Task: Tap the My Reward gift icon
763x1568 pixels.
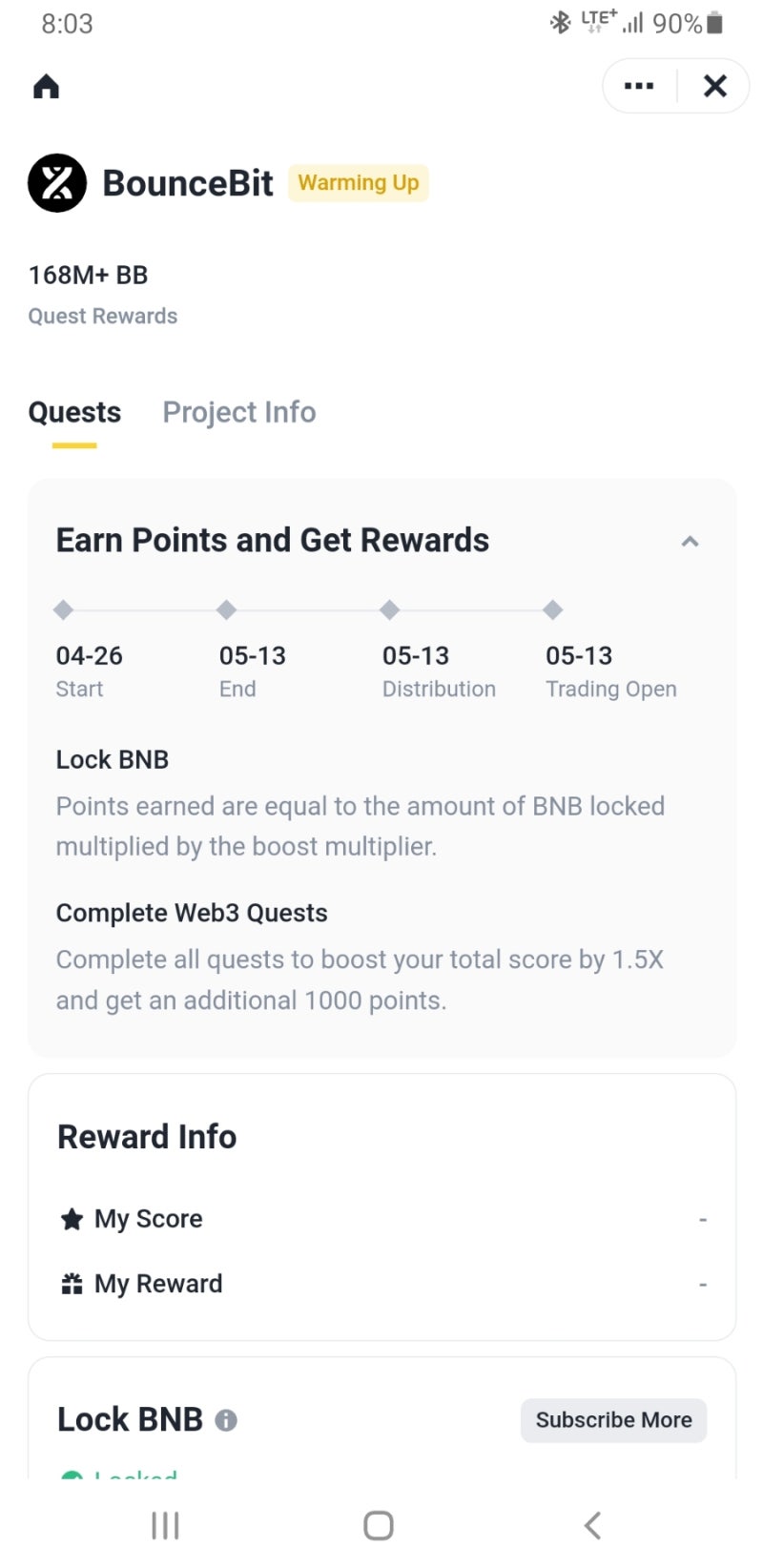Action: (72, 1284)
